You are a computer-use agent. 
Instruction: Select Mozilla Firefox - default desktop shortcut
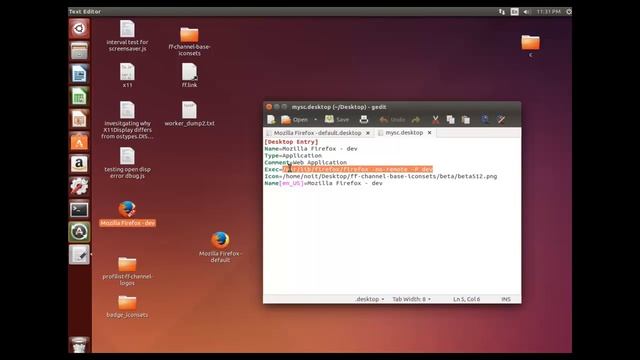[x=220, y=247]
